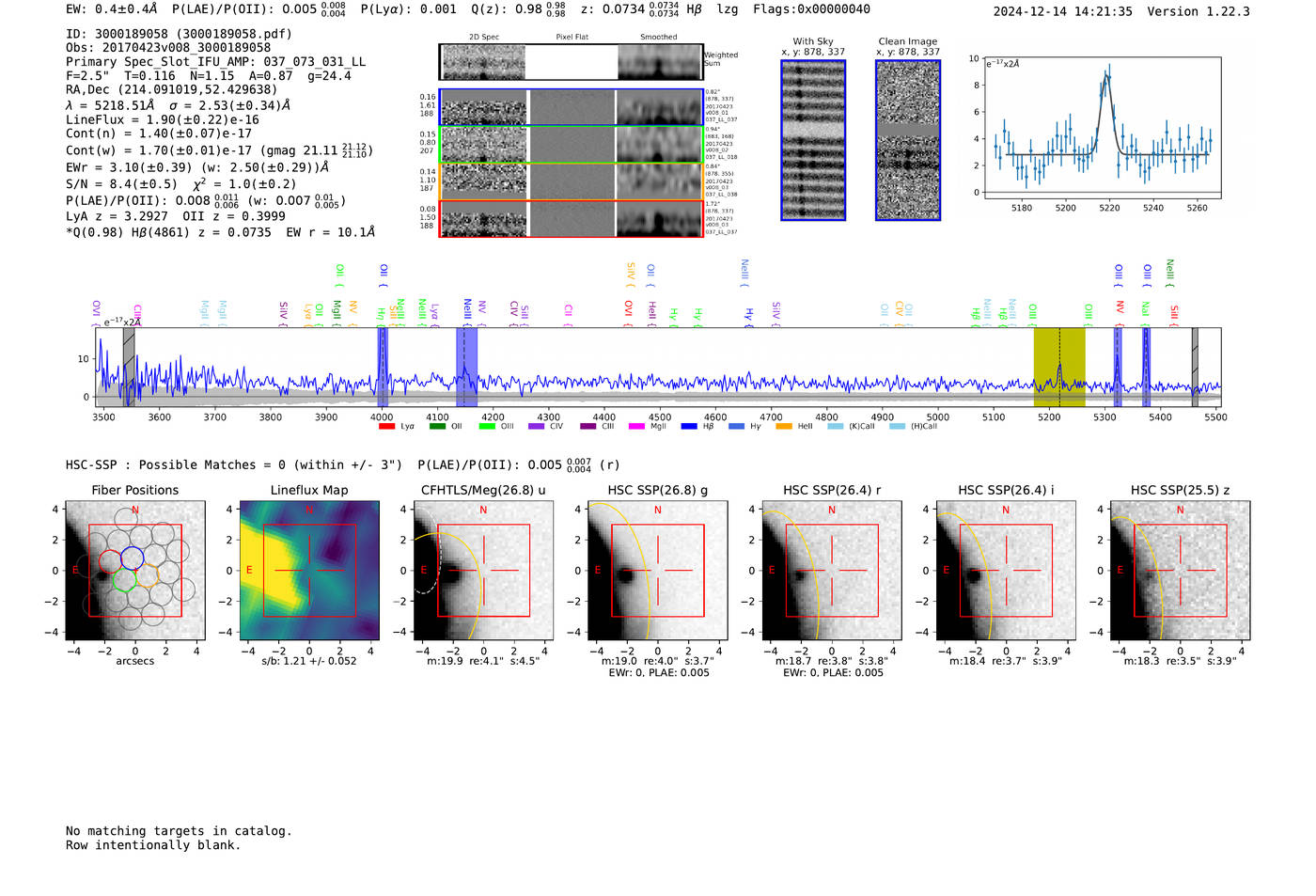This screenshot has width=1316, height=896.
Task: Click the blue highlighted band near 4150 Å
Action: 466,367
